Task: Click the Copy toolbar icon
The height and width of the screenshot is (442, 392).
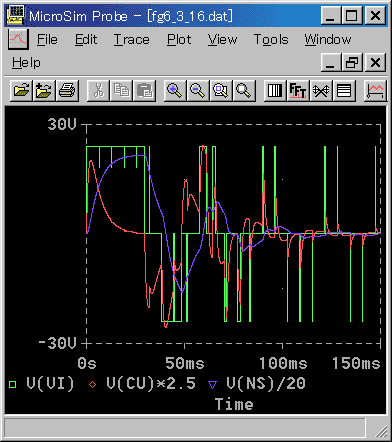Action: pos(121,90)
